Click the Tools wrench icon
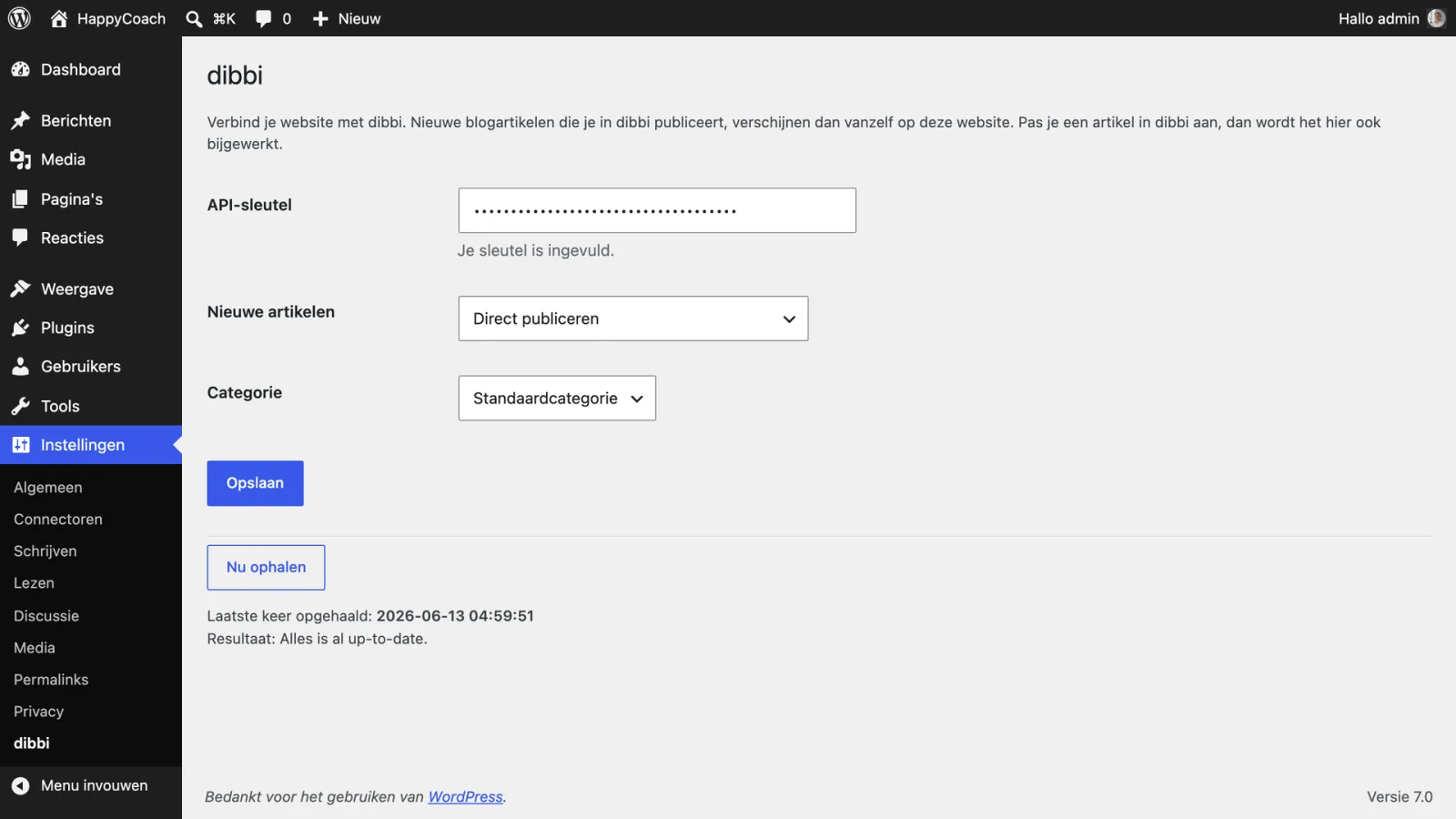 coord(20,406)
